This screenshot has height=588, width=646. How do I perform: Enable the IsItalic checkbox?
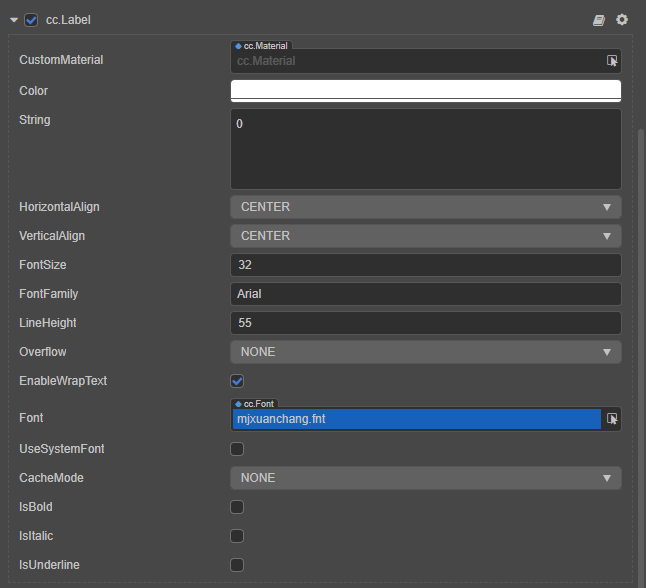pyautogui.click(x=237, y=536)
